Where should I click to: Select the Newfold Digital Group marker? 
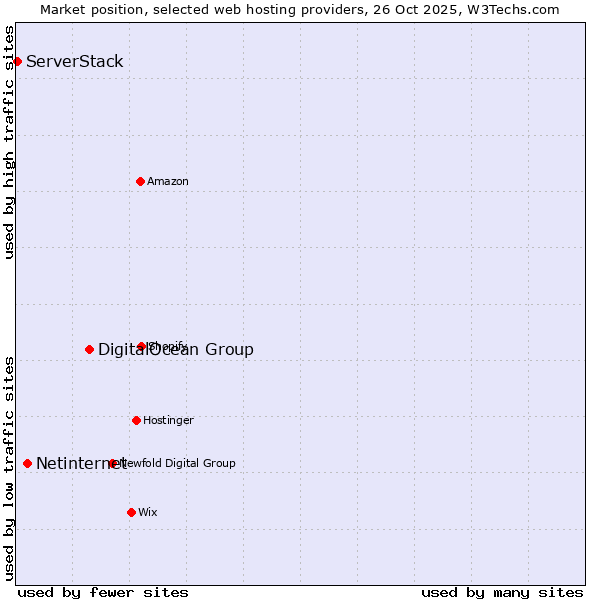112,463
